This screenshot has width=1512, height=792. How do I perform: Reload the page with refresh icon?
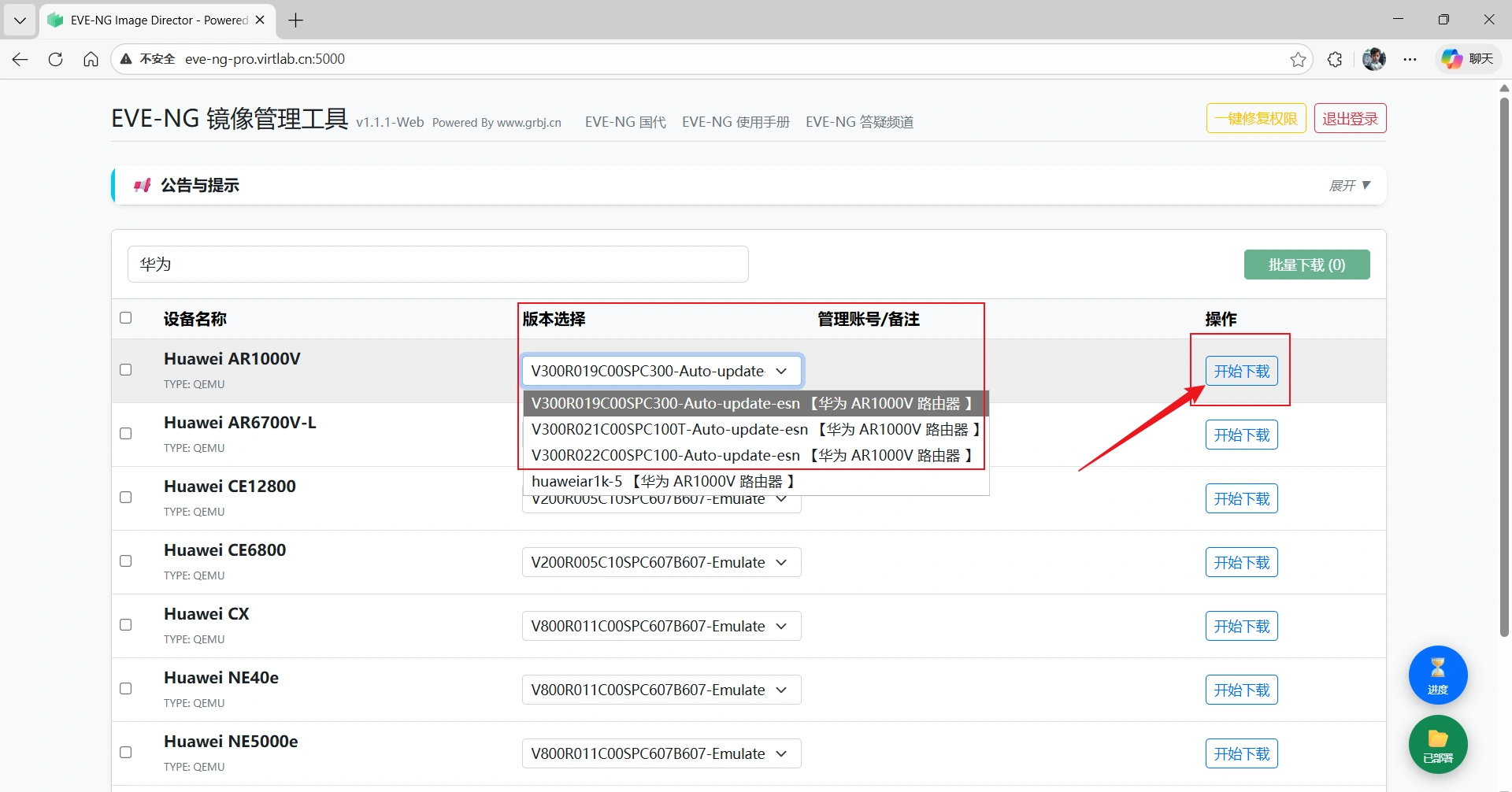[x=55, y=59]
